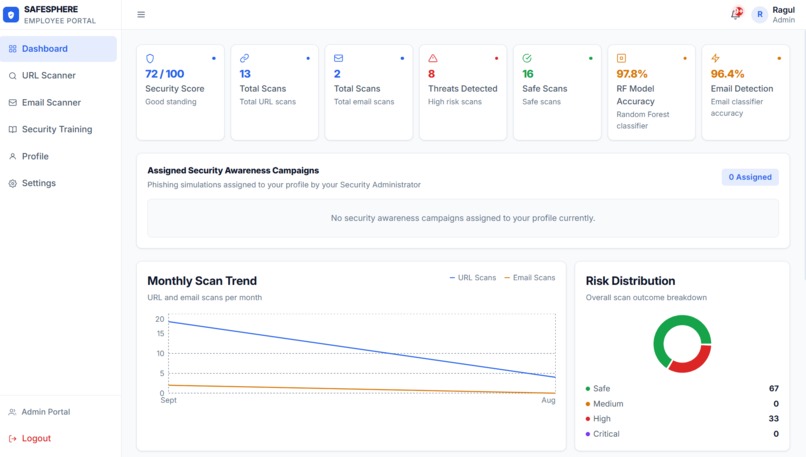Click the no campaigns assigned message
Screen dimensions: 806x457
[463, 218]
